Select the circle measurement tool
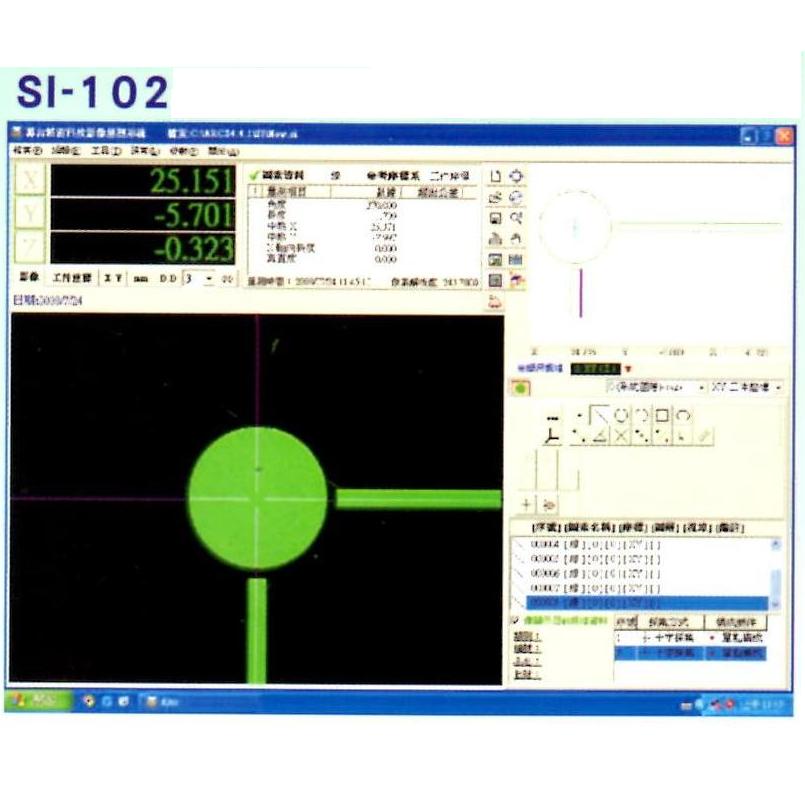 (620, 415)
